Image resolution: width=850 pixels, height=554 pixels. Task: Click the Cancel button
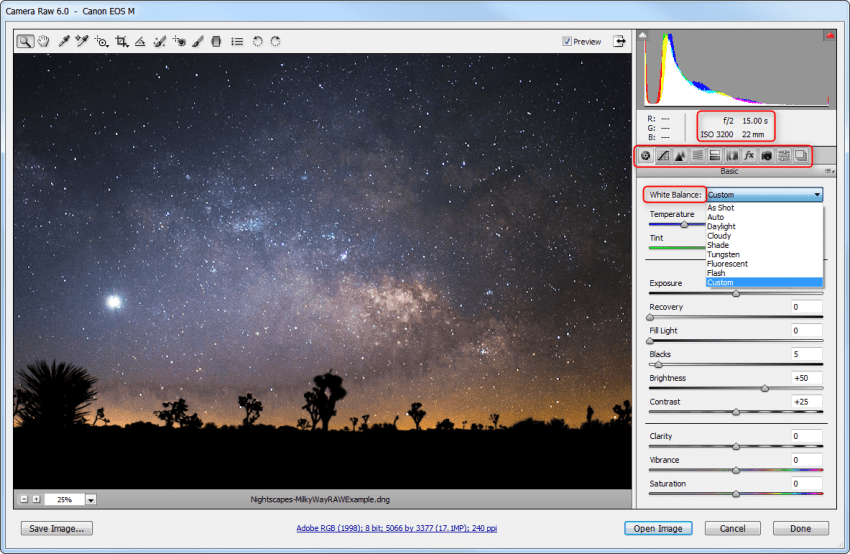[x=732, y=529]
